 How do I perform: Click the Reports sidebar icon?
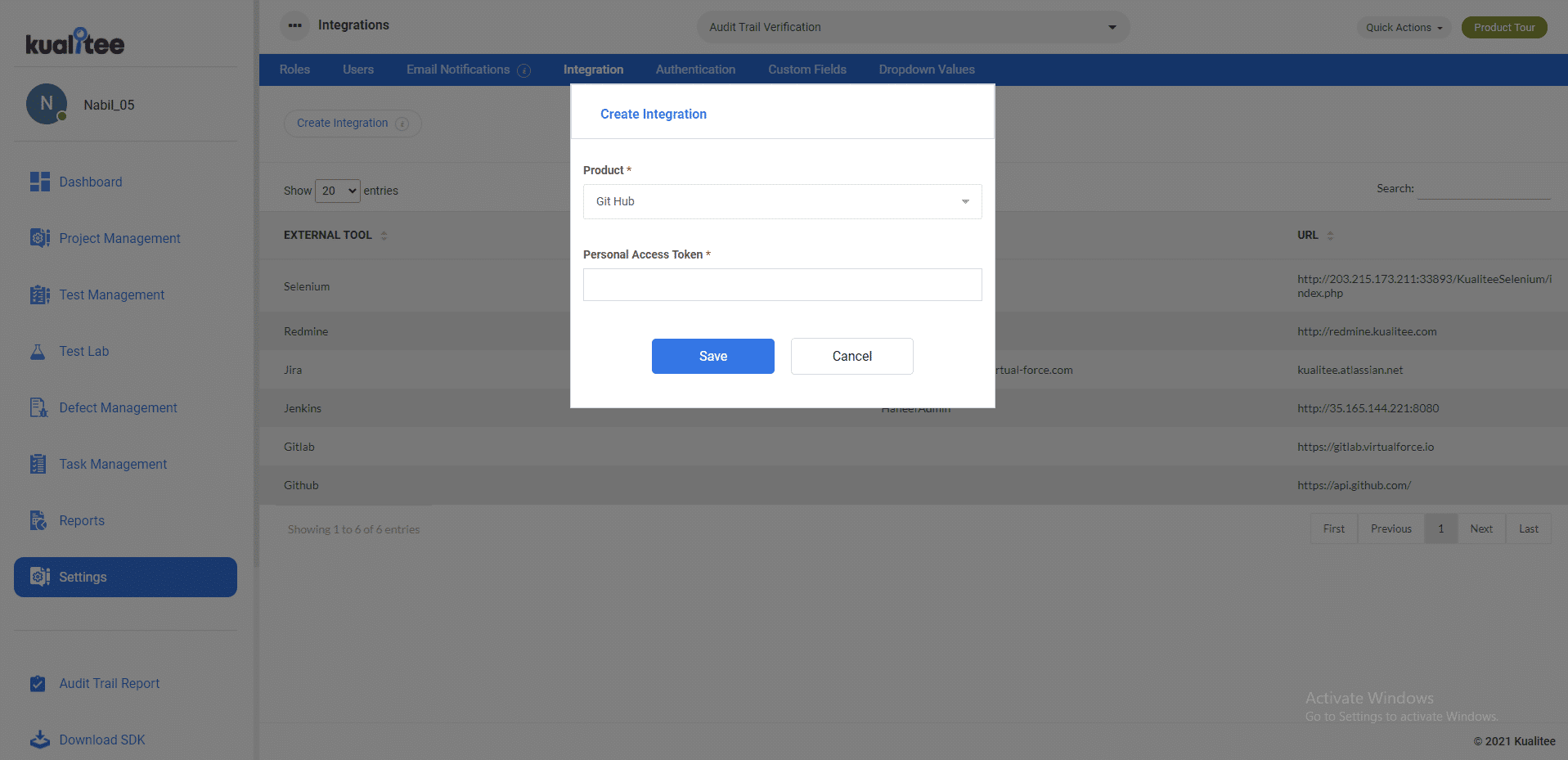point(38,520)
